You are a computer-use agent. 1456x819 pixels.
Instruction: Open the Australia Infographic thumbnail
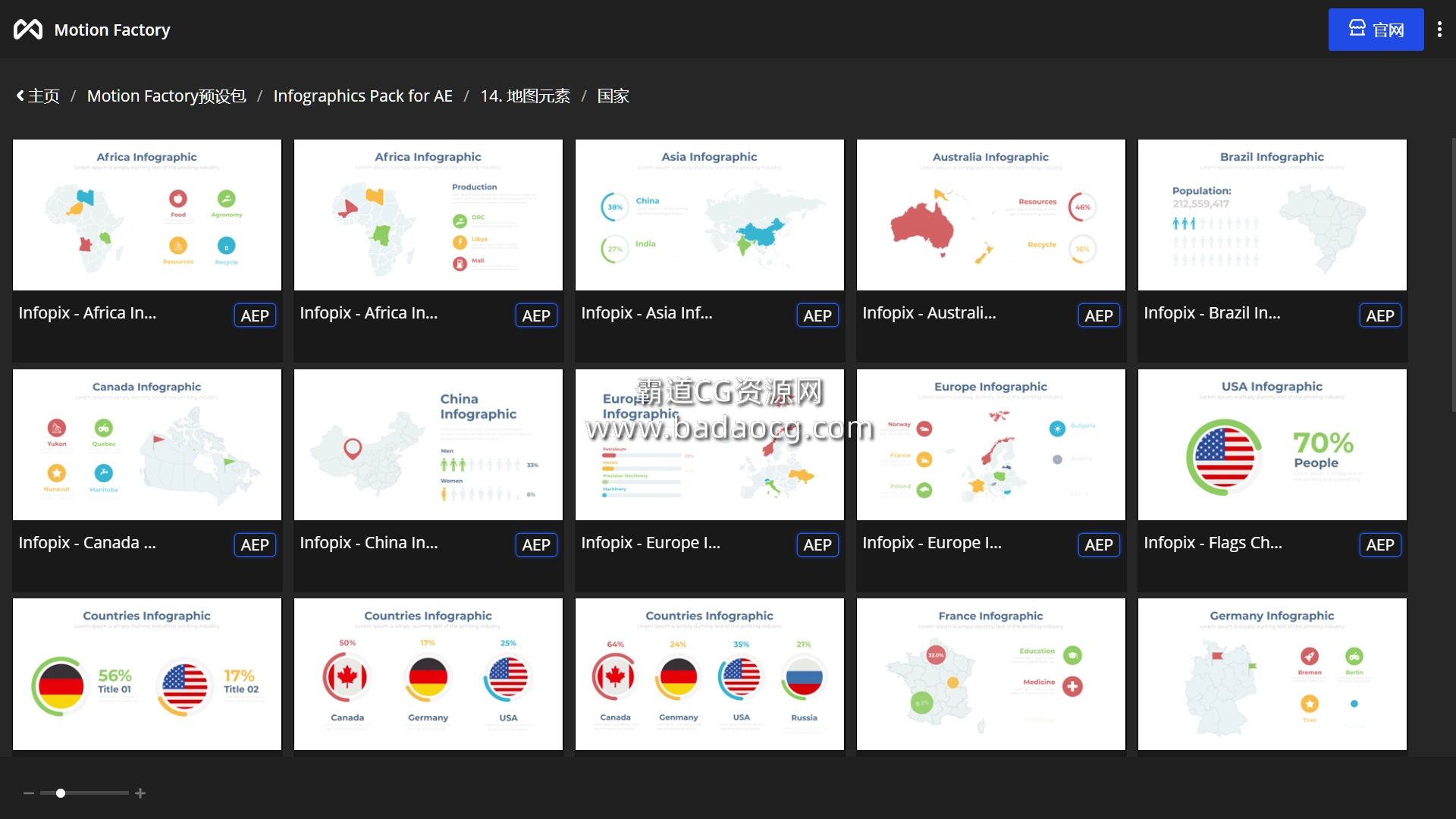991,215
